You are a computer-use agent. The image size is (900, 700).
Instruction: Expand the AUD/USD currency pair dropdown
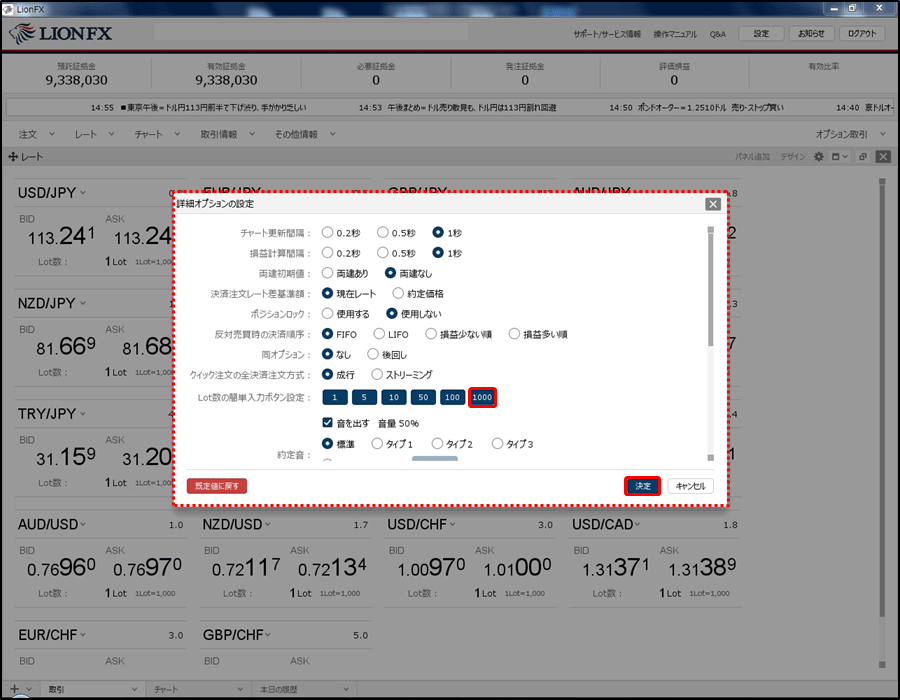(x=83, y=524)
